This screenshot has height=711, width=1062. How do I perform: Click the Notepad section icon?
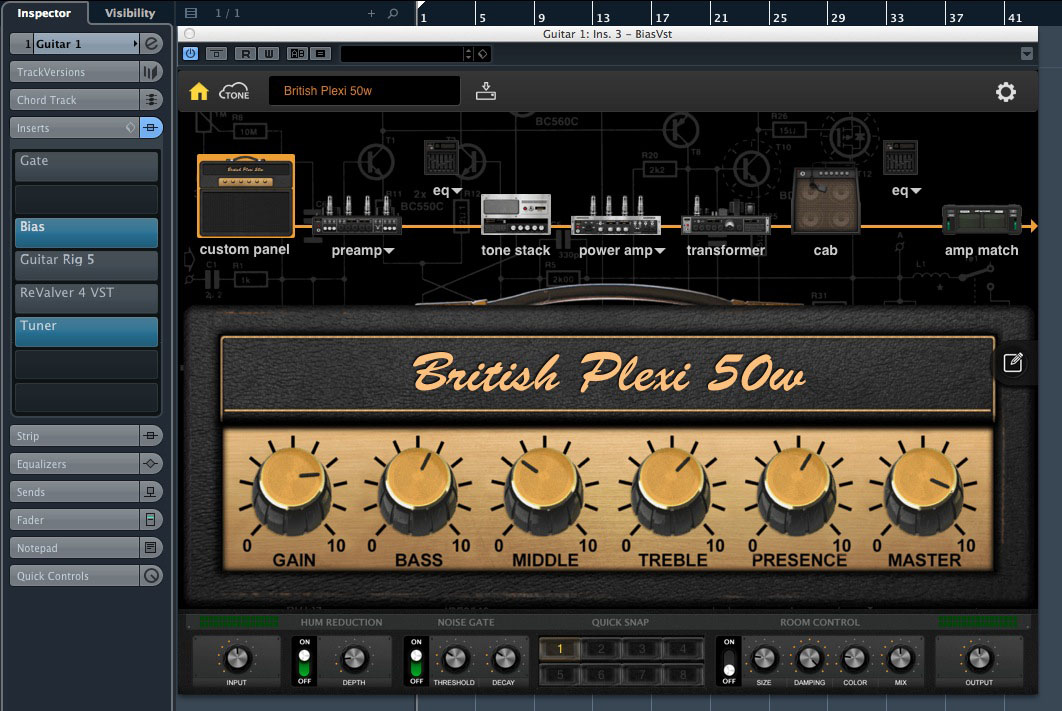[x=150, y=547]
